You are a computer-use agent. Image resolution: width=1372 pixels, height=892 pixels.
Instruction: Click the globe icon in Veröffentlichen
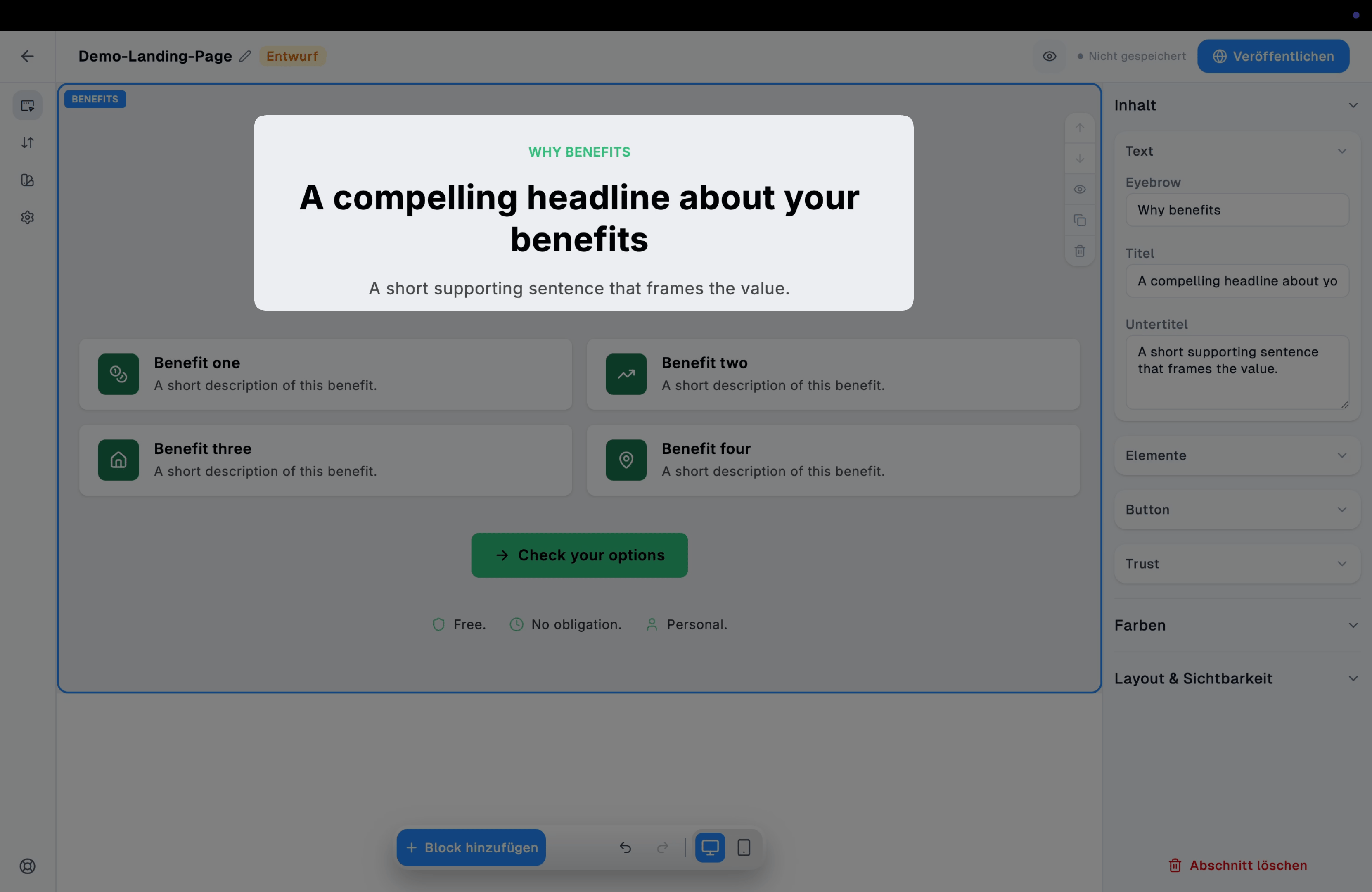1219,56
